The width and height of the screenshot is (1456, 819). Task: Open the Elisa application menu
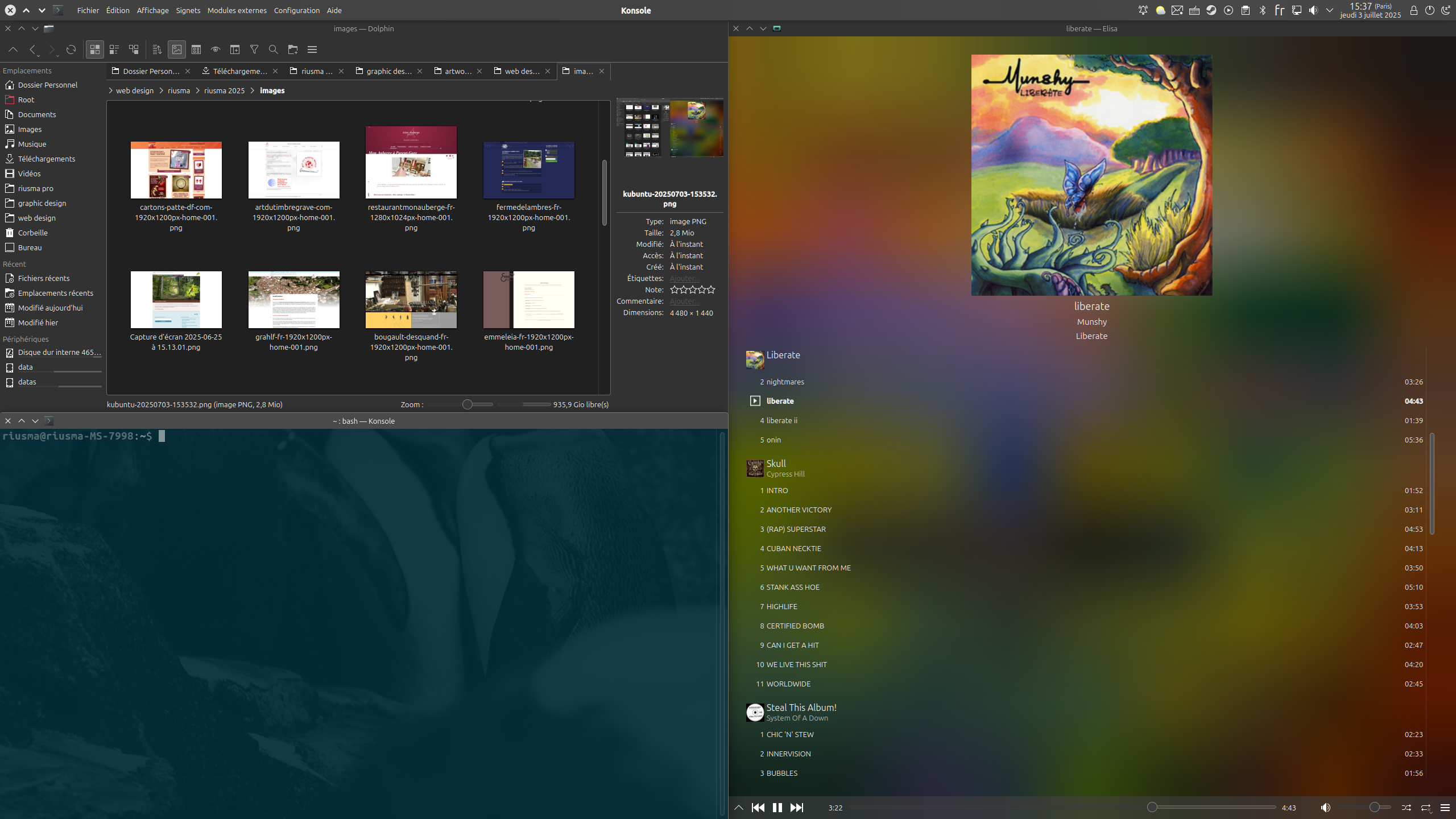(1445, 808)
